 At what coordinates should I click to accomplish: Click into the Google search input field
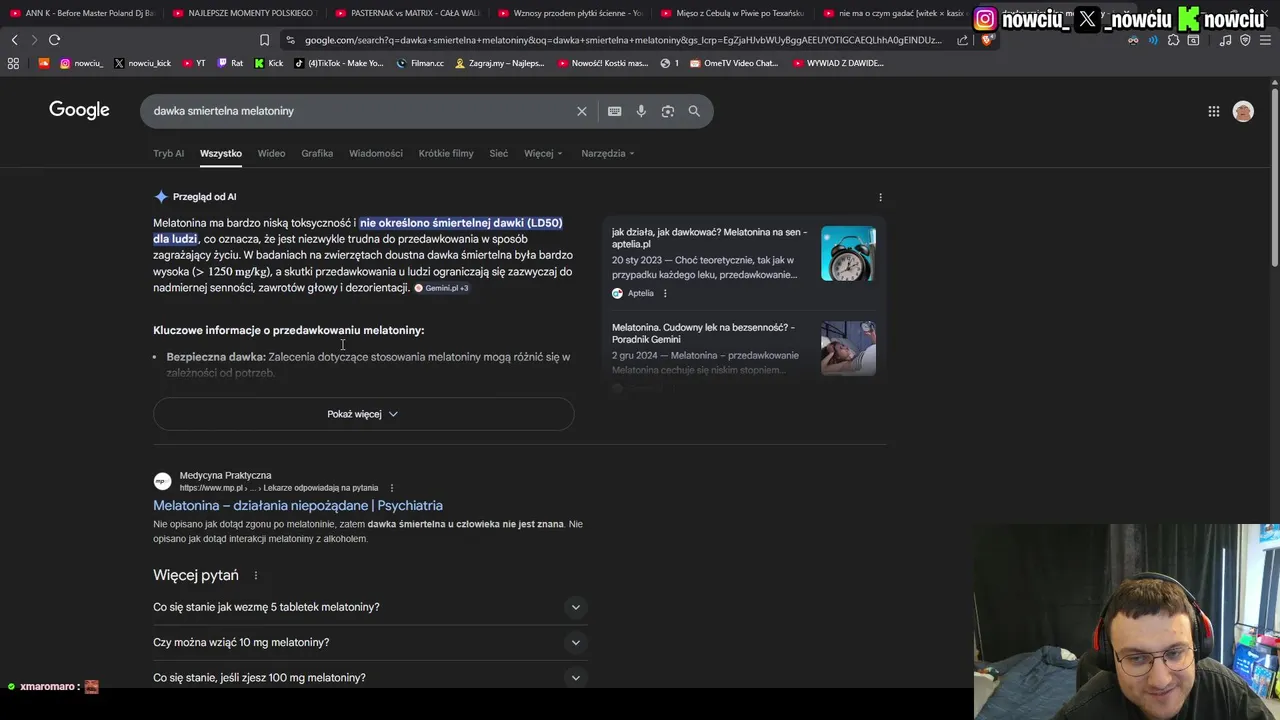360,111
